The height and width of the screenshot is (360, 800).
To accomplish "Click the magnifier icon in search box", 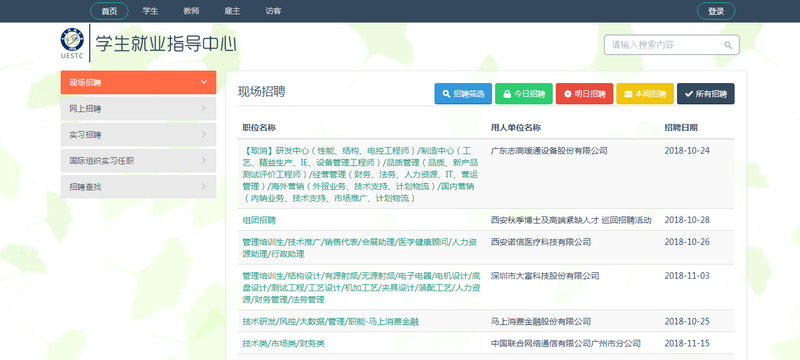I will 728,45.
